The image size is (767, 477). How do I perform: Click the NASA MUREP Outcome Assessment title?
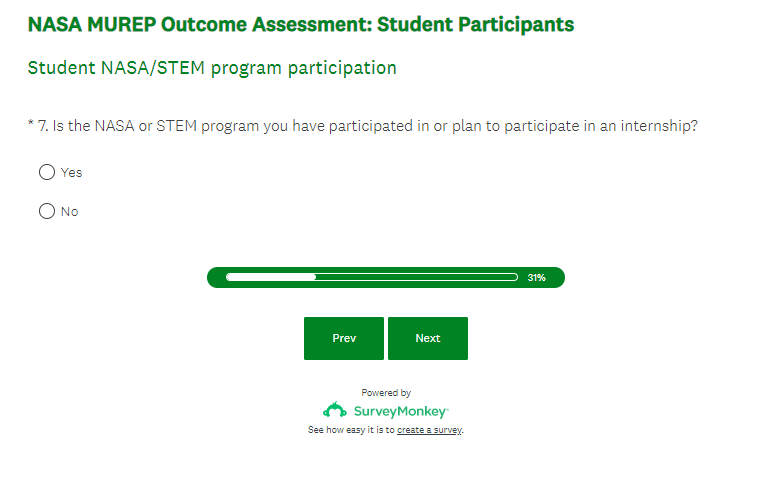tap(301, 24)
